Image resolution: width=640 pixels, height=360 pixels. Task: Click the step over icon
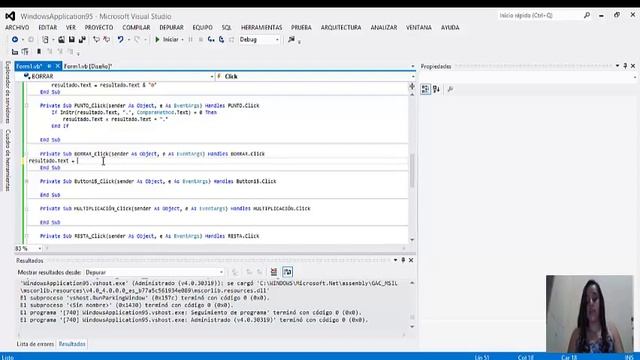point(221,40)
